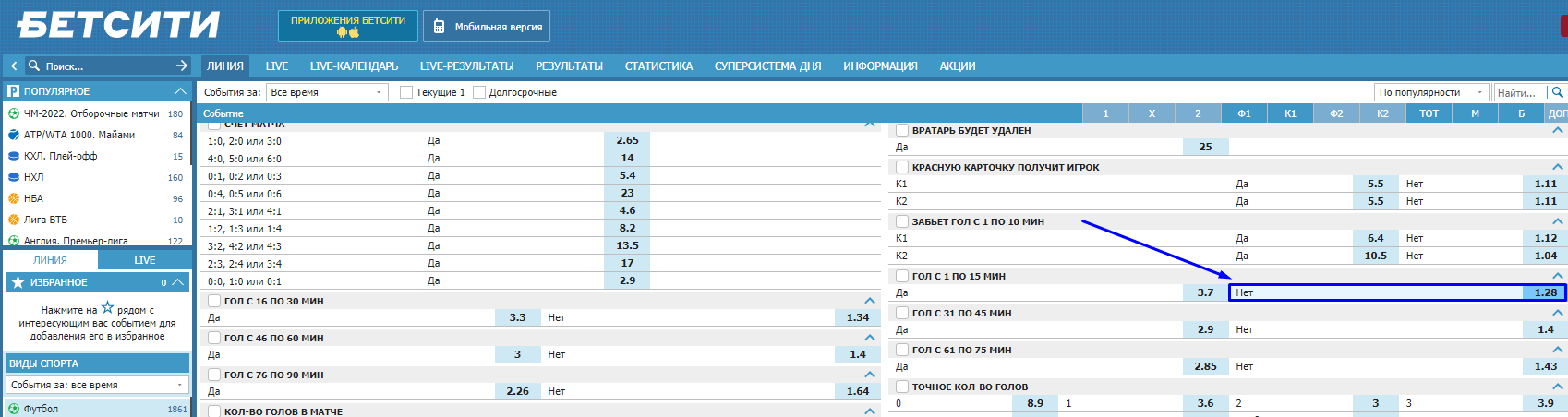The height and width of the screenshot is (417, 1568).
Task: Open the СТАТИСТИКА menu item
Action: [658, 66]
